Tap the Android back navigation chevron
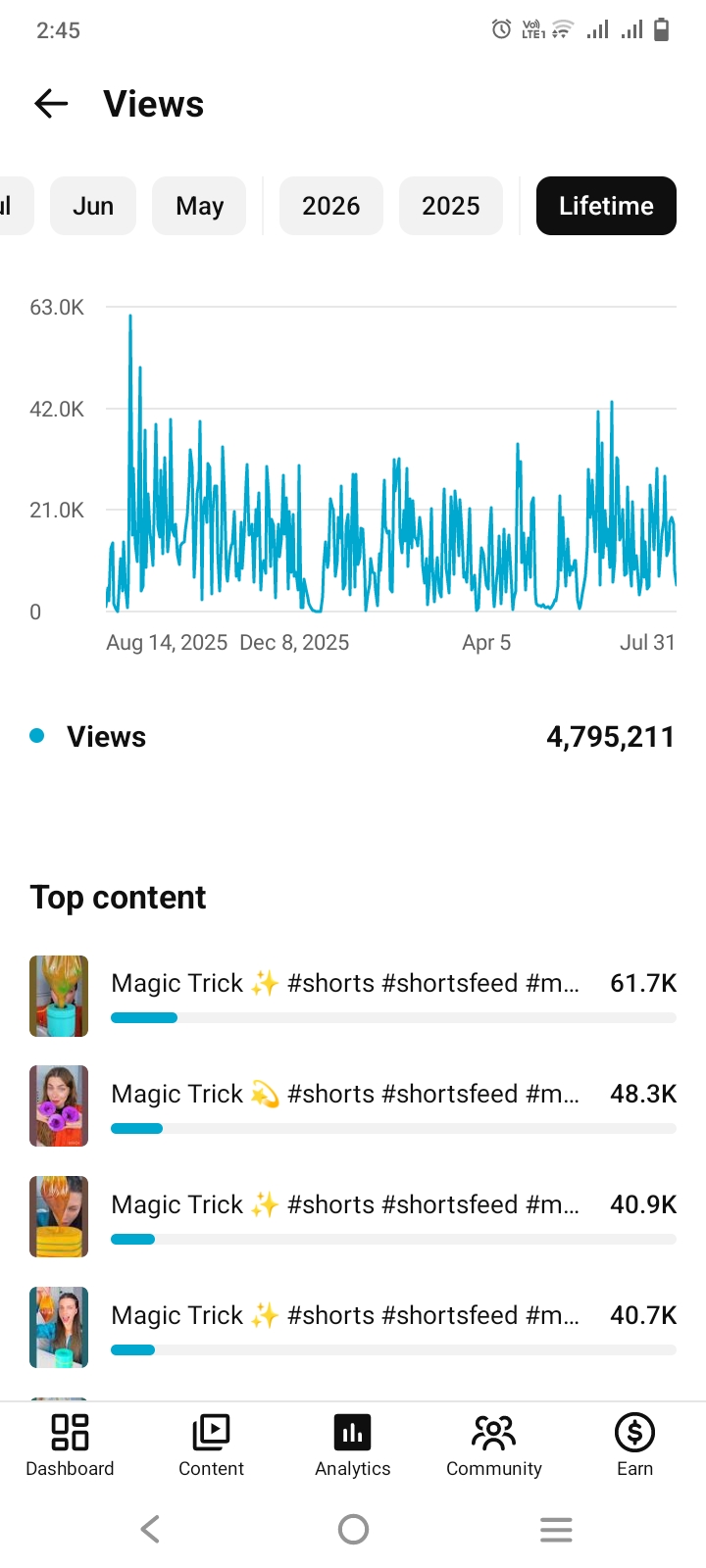The image size is (706, 1568). 150,1529
